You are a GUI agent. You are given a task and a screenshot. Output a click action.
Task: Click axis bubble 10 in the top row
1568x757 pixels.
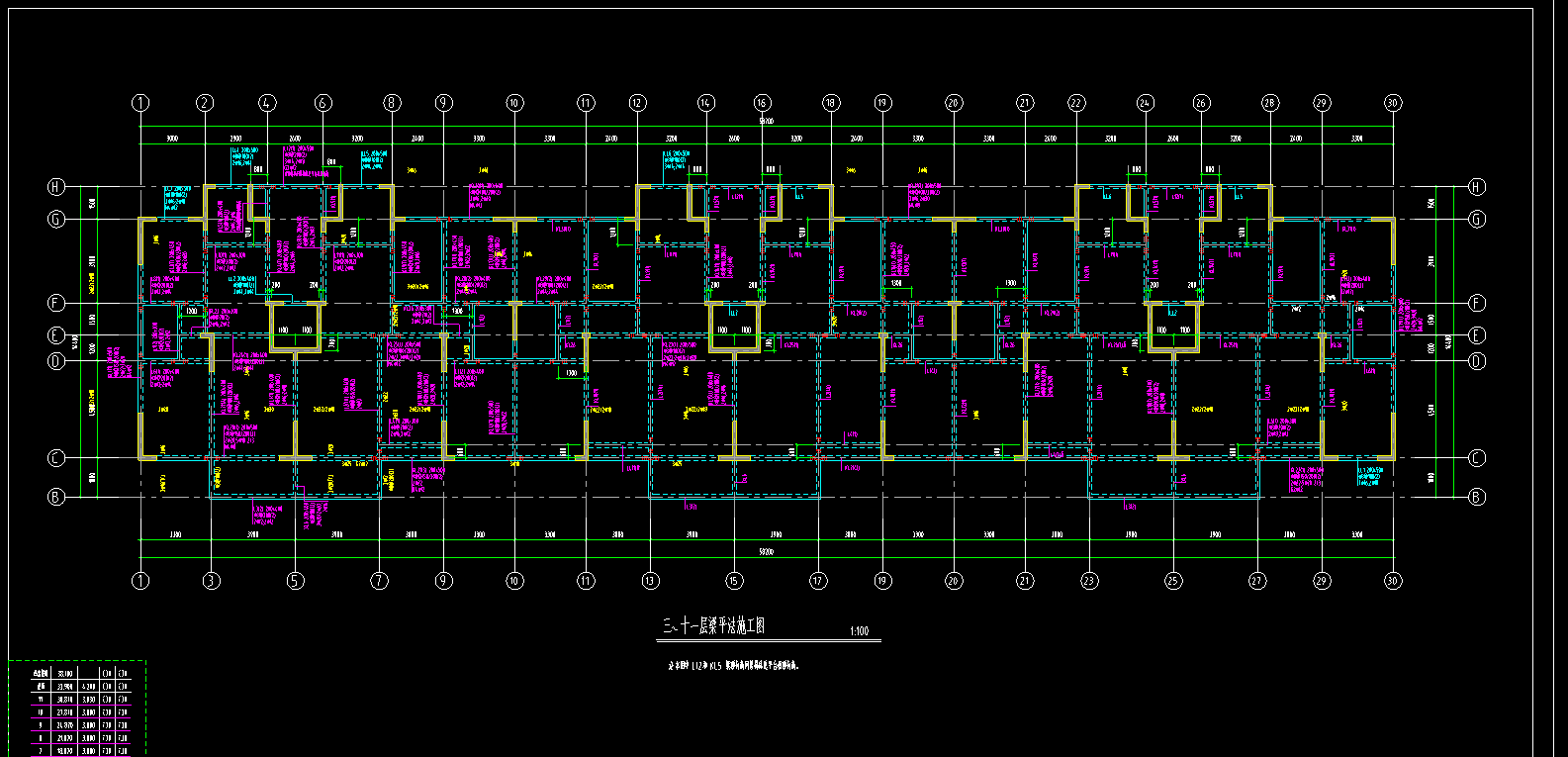pyautogui.click(x=514, y=103)
